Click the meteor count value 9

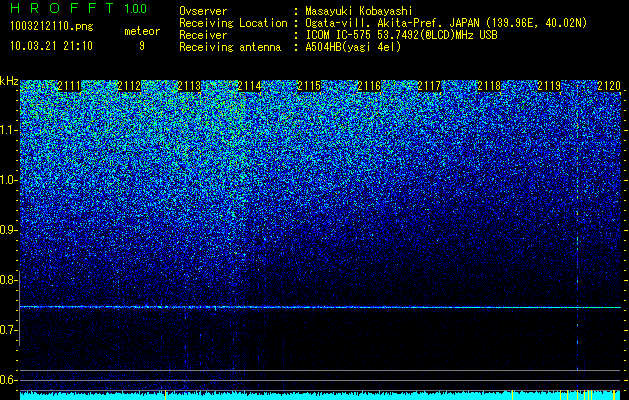click(x=142, y=46)
